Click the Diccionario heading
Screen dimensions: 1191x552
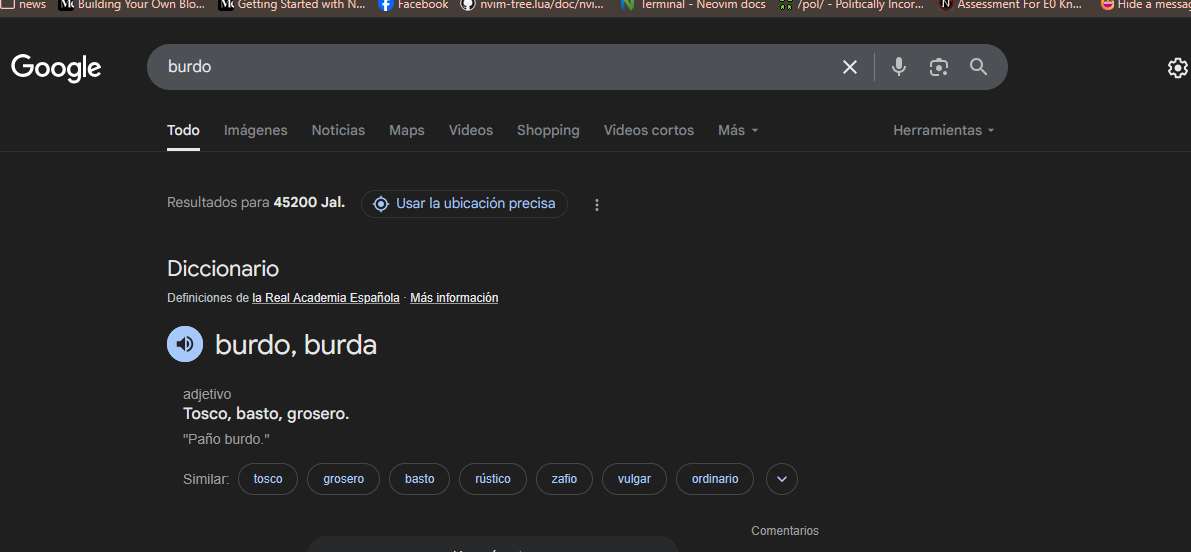coord(223,269)
